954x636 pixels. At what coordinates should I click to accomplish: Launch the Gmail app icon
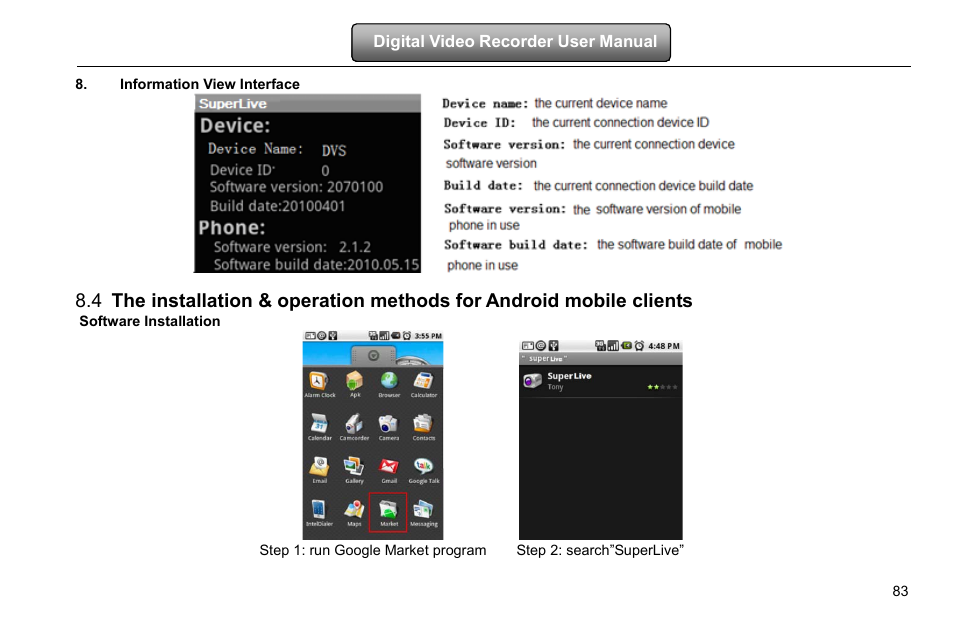[388, 467]
